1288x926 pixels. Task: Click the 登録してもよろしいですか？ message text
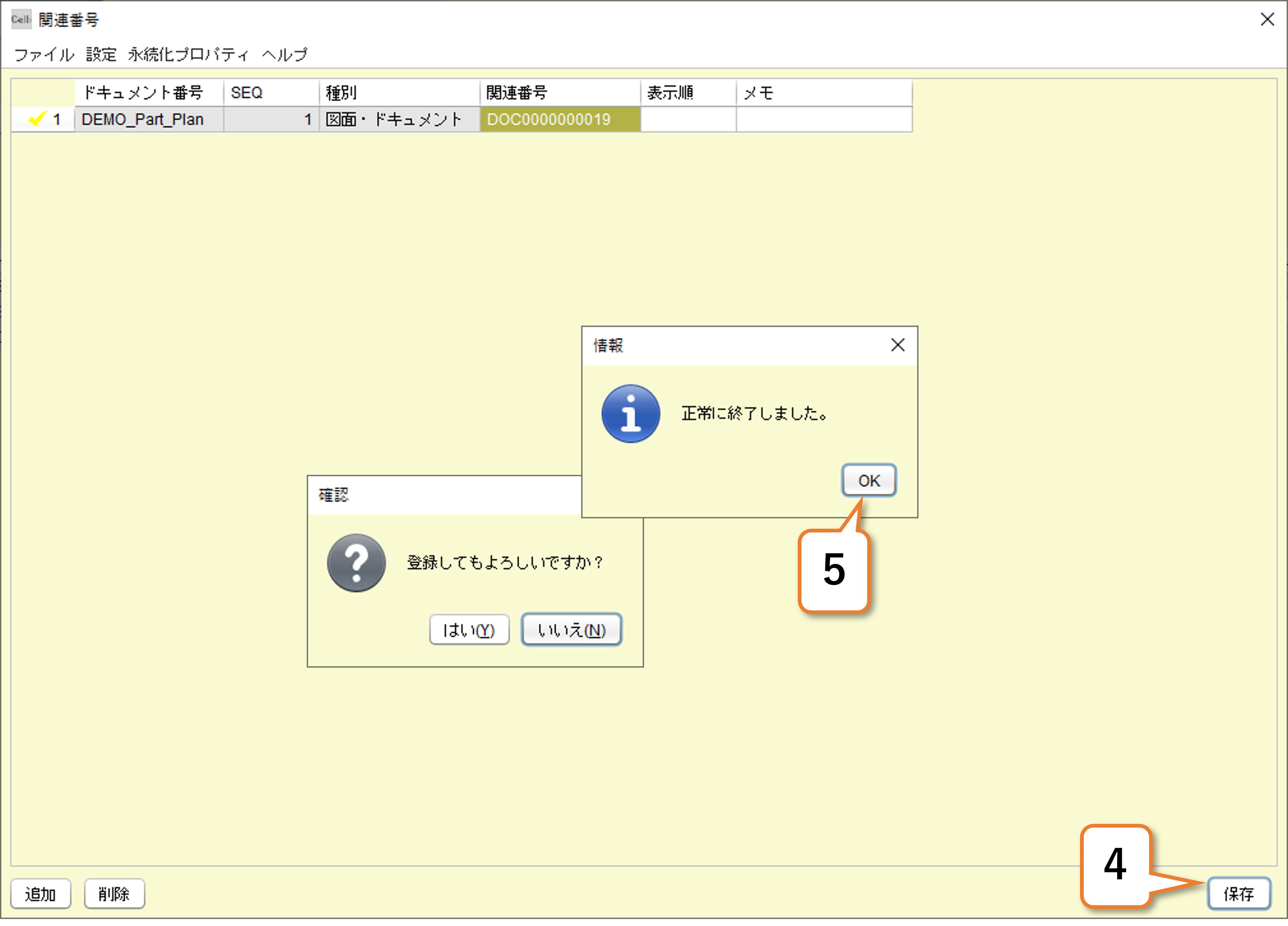pyautogui.click(x=505, y=563)
